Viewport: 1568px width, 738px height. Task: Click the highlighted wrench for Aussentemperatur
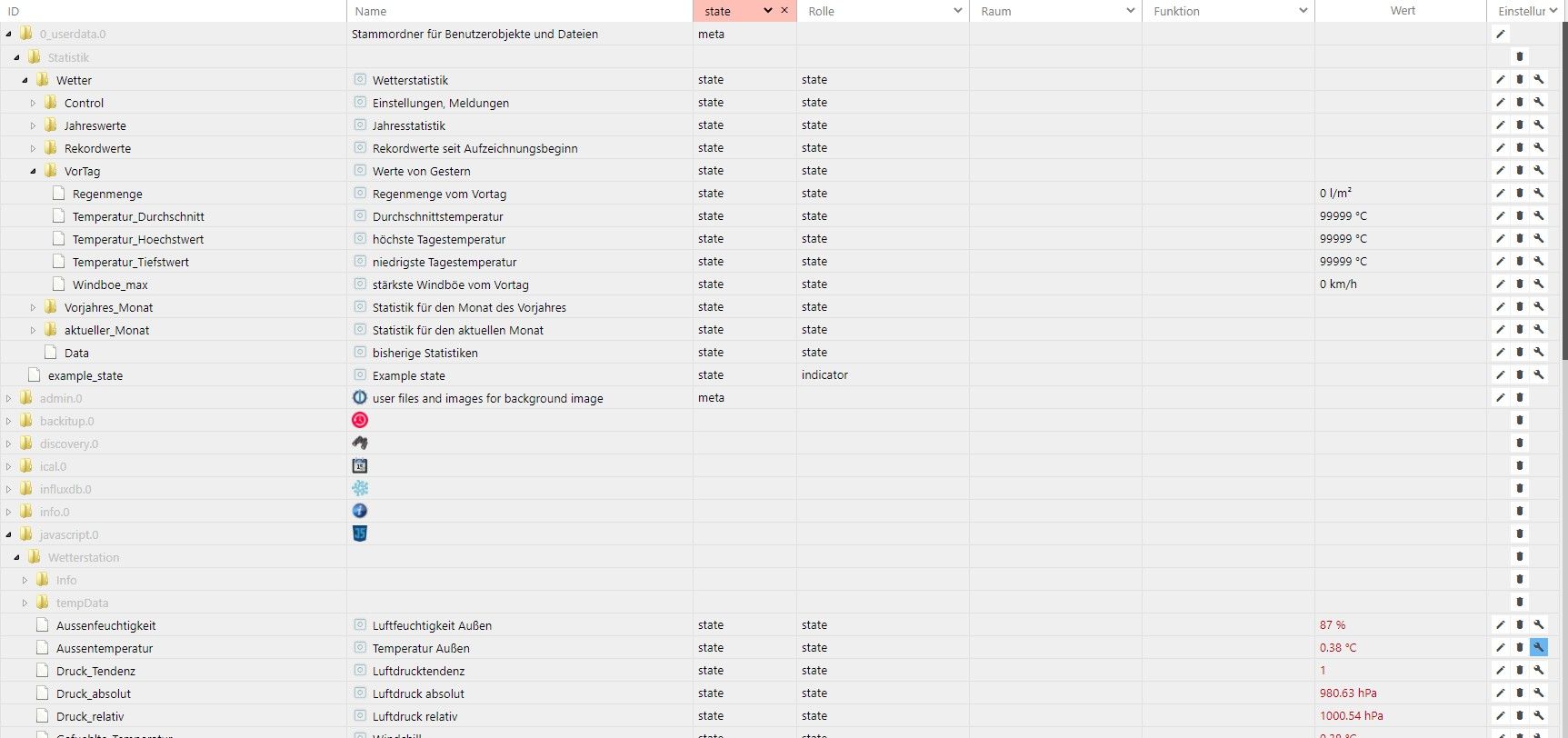1539,648
